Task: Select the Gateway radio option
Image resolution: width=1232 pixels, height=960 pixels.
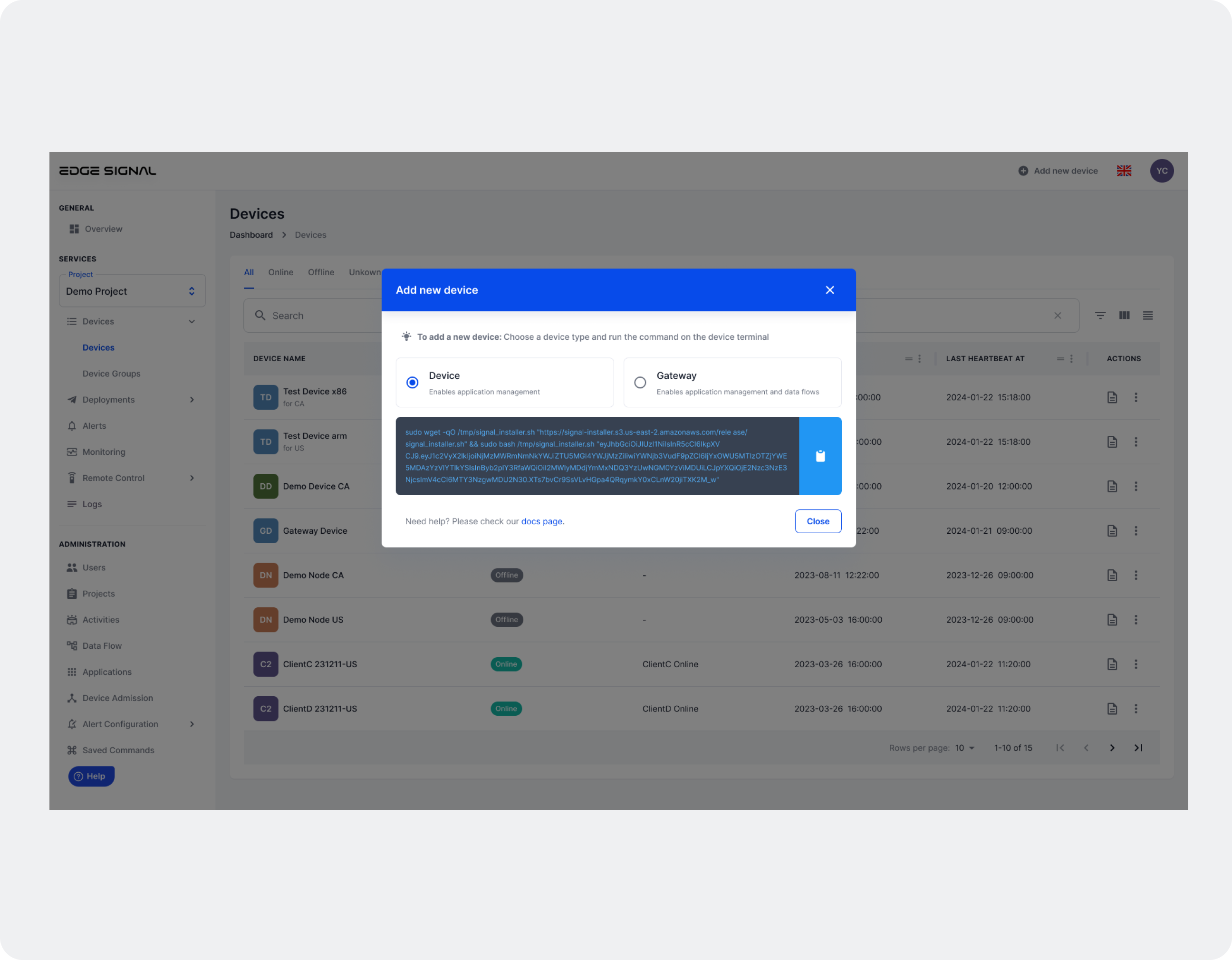Action: (640, 383)
